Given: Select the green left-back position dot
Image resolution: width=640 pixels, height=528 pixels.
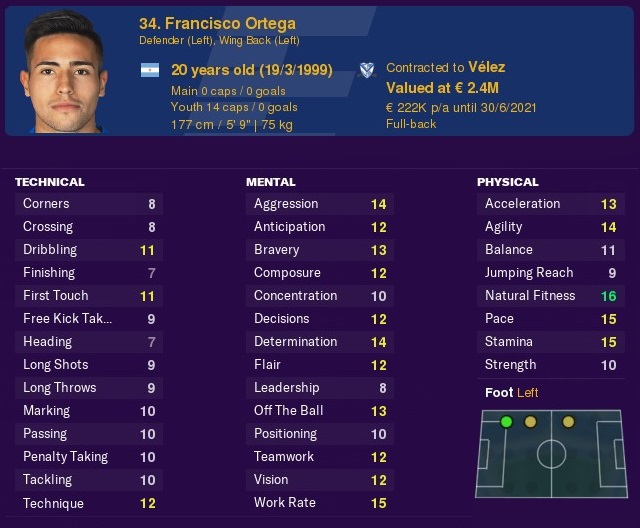Looking at the screenshot, I should click(x=506, y=422).
